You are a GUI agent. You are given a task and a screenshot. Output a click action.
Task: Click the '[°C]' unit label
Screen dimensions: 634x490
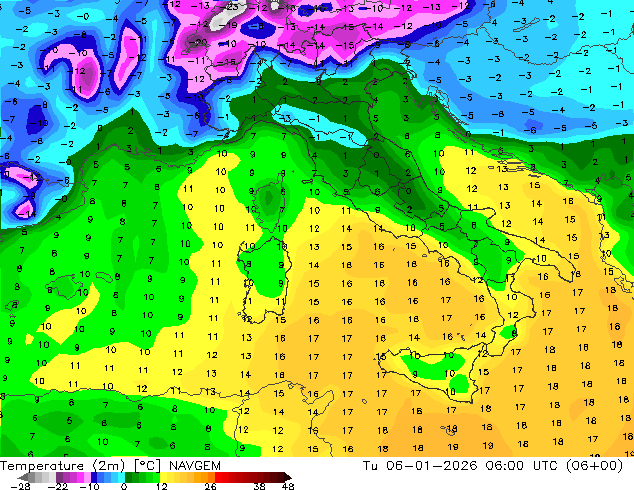pyautogui.click(x=147, y=466)
